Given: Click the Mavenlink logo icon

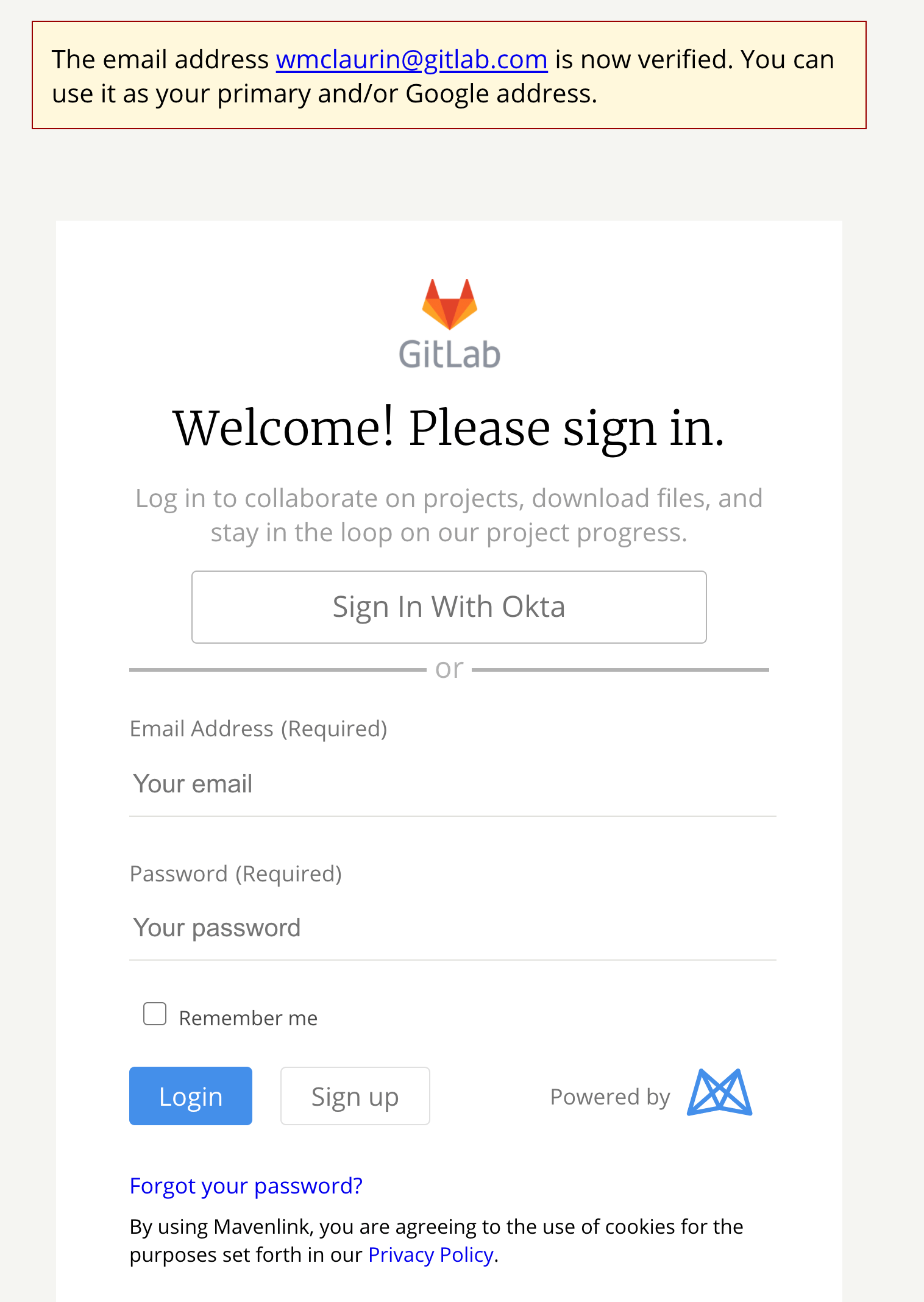Looking at the screenshot, I should click(x=719, y=1092).
